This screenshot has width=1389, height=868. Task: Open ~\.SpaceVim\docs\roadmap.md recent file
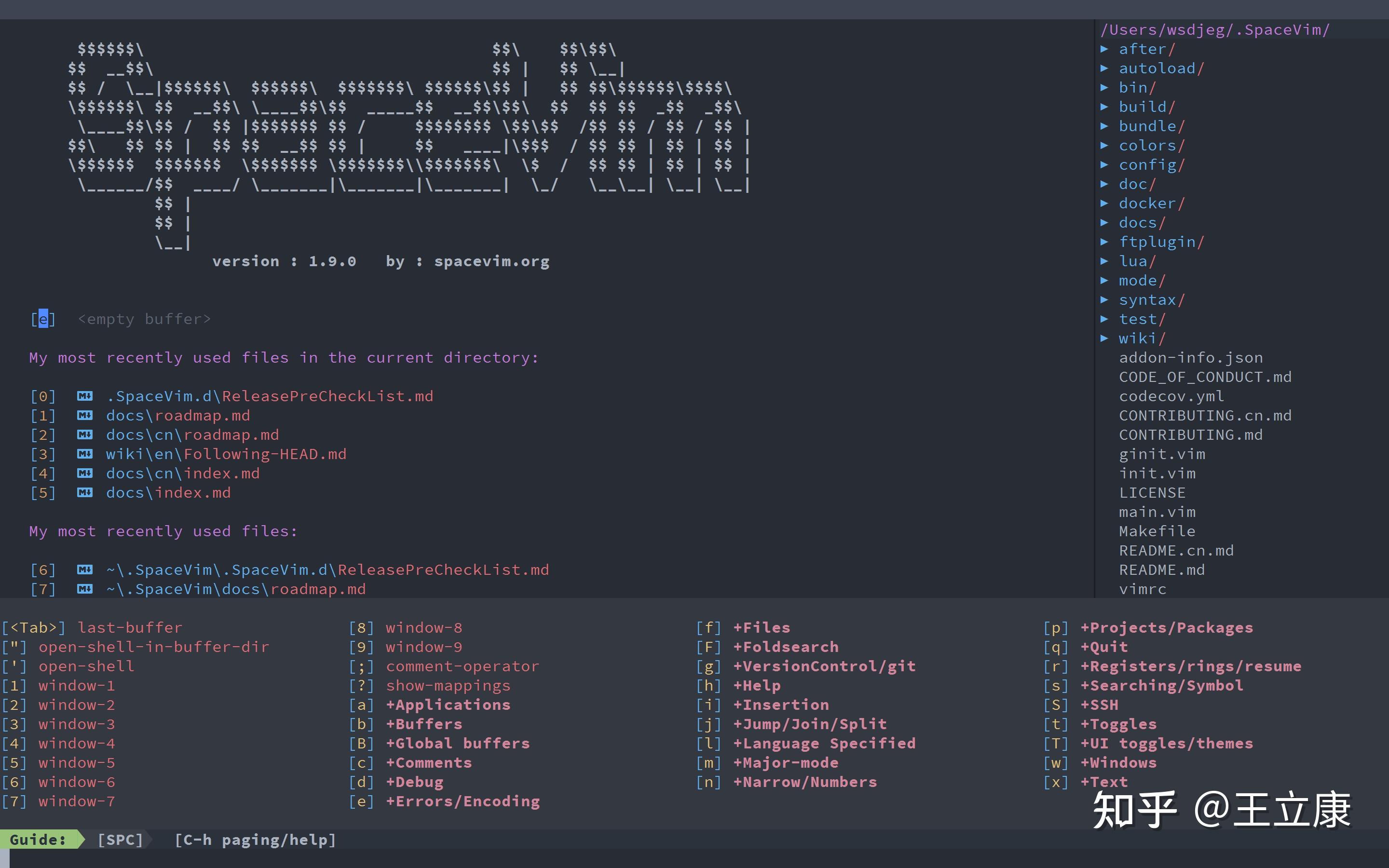click(236, 589)
